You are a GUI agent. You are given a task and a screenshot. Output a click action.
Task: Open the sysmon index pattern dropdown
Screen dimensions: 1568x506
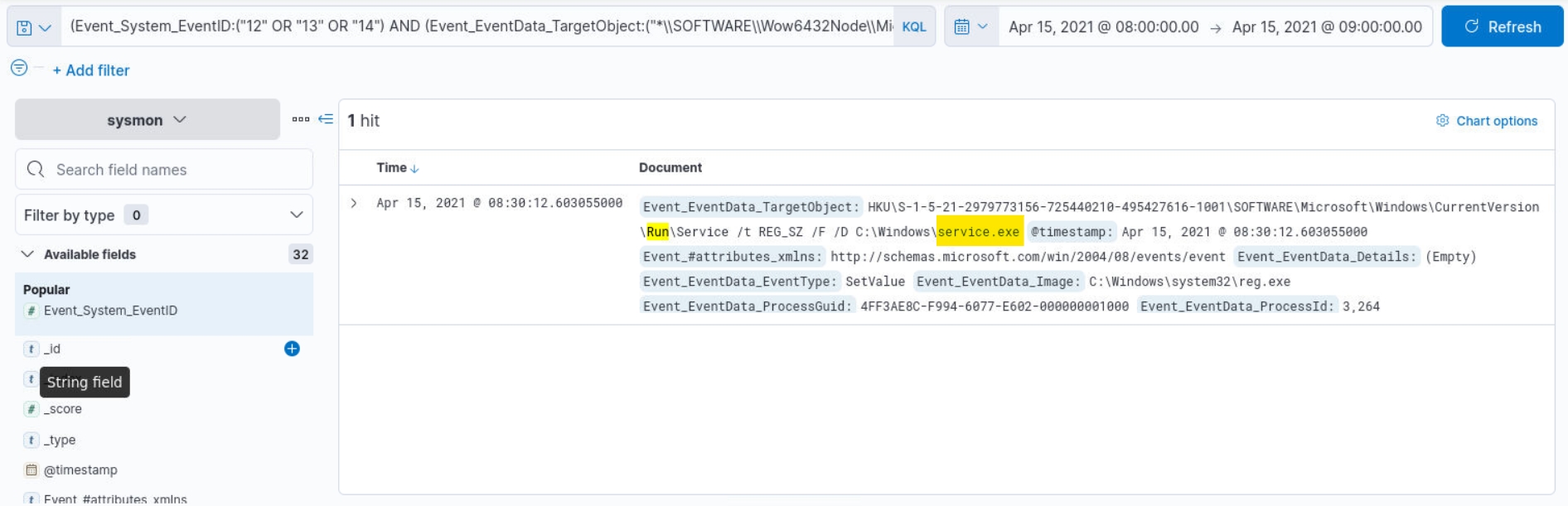(147, 120)
